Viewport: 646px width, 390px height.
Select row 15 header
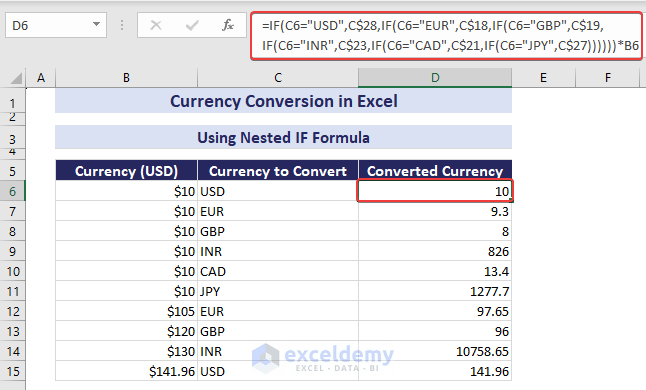point(13,371)
